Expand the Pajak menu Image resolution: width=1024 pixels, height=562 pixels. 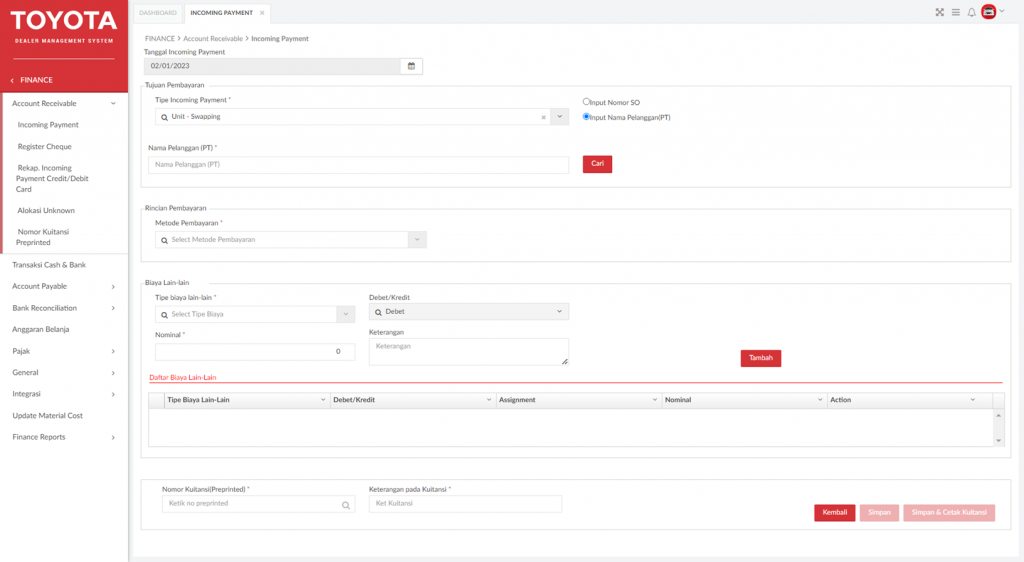(x=113, y=351)
